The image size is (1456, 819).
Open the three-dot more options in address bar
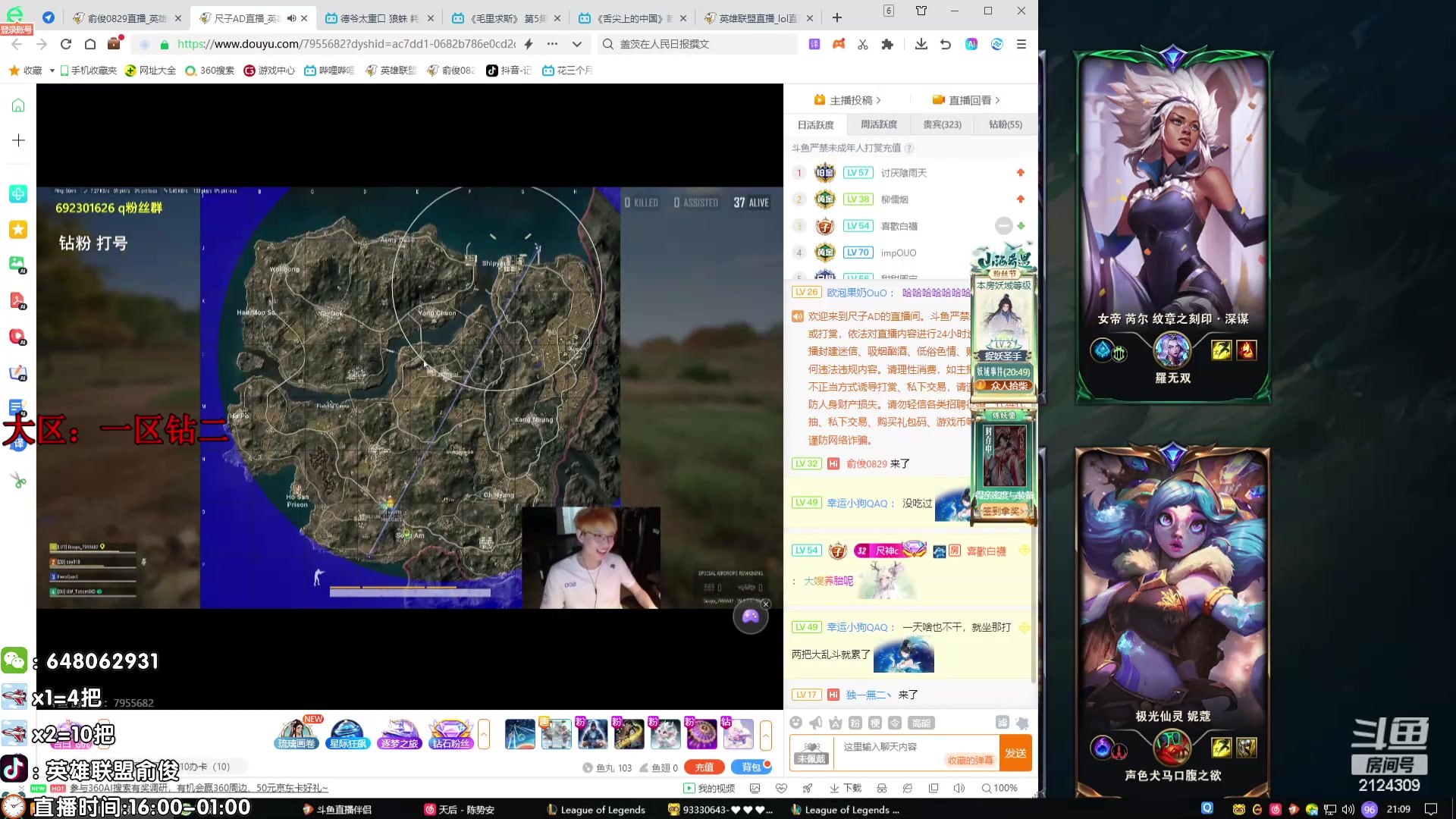[x=552, y=44]
